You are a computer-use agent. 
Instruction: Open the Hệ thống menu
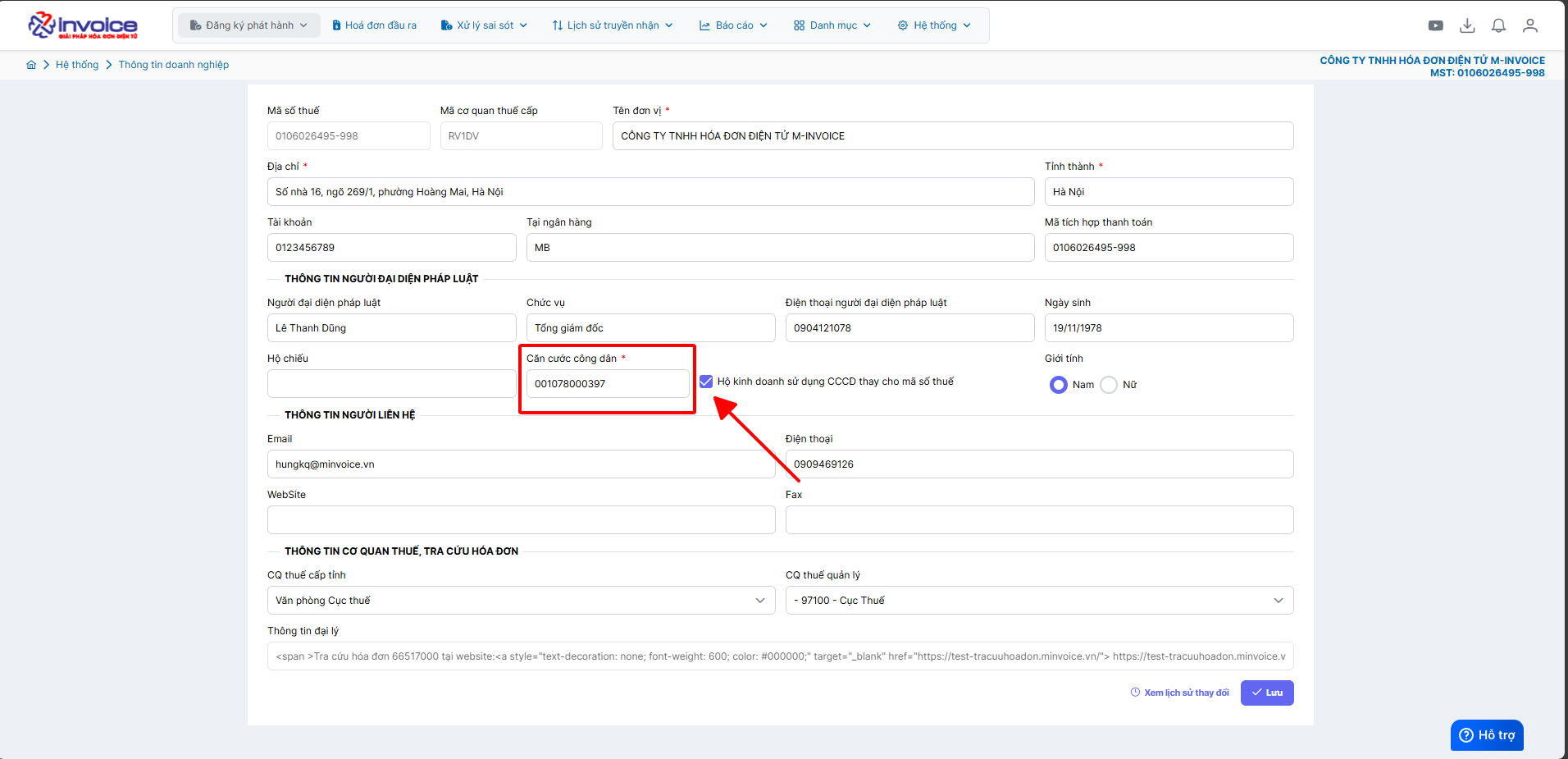coord(934,25)
